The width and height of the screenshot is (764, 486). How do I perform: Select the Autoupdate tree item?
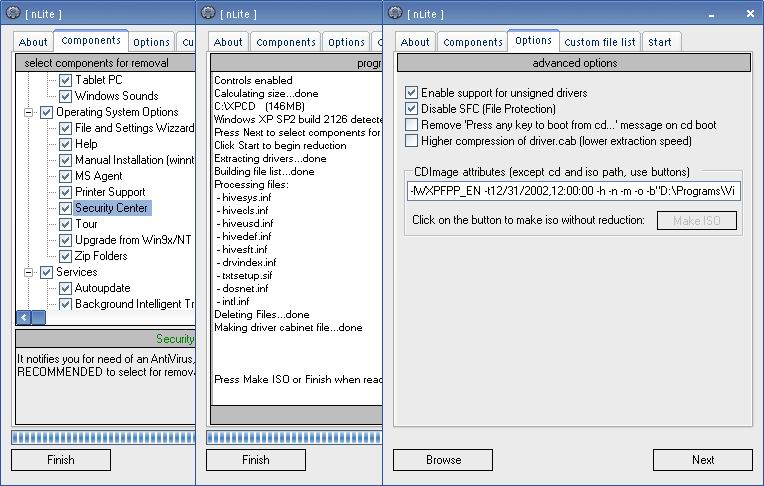click(102, 288)
